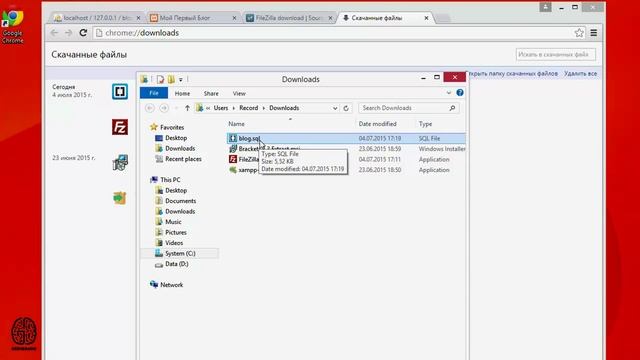Close the Скачанные файлы tab

[426, 18]
